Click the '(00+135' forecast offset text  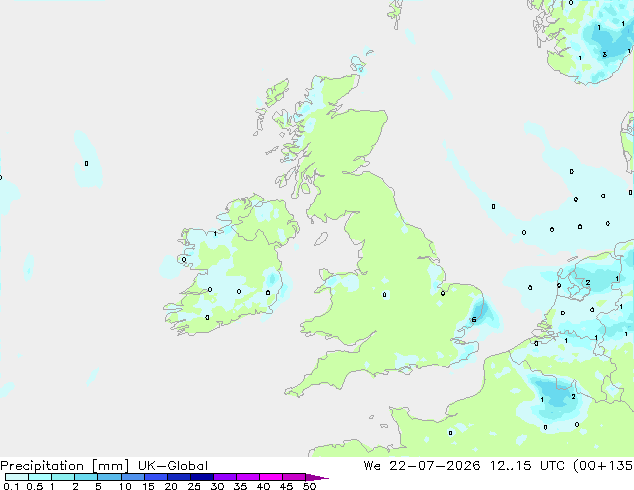603,466
